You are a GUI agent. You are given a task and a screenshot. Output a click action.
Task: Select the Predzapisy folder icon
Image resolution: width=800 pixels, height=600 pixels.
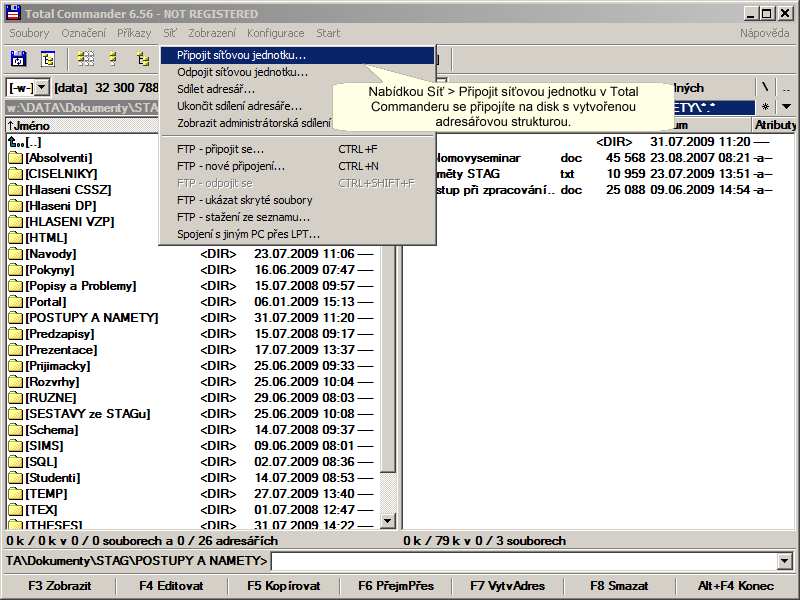(16, 334)
